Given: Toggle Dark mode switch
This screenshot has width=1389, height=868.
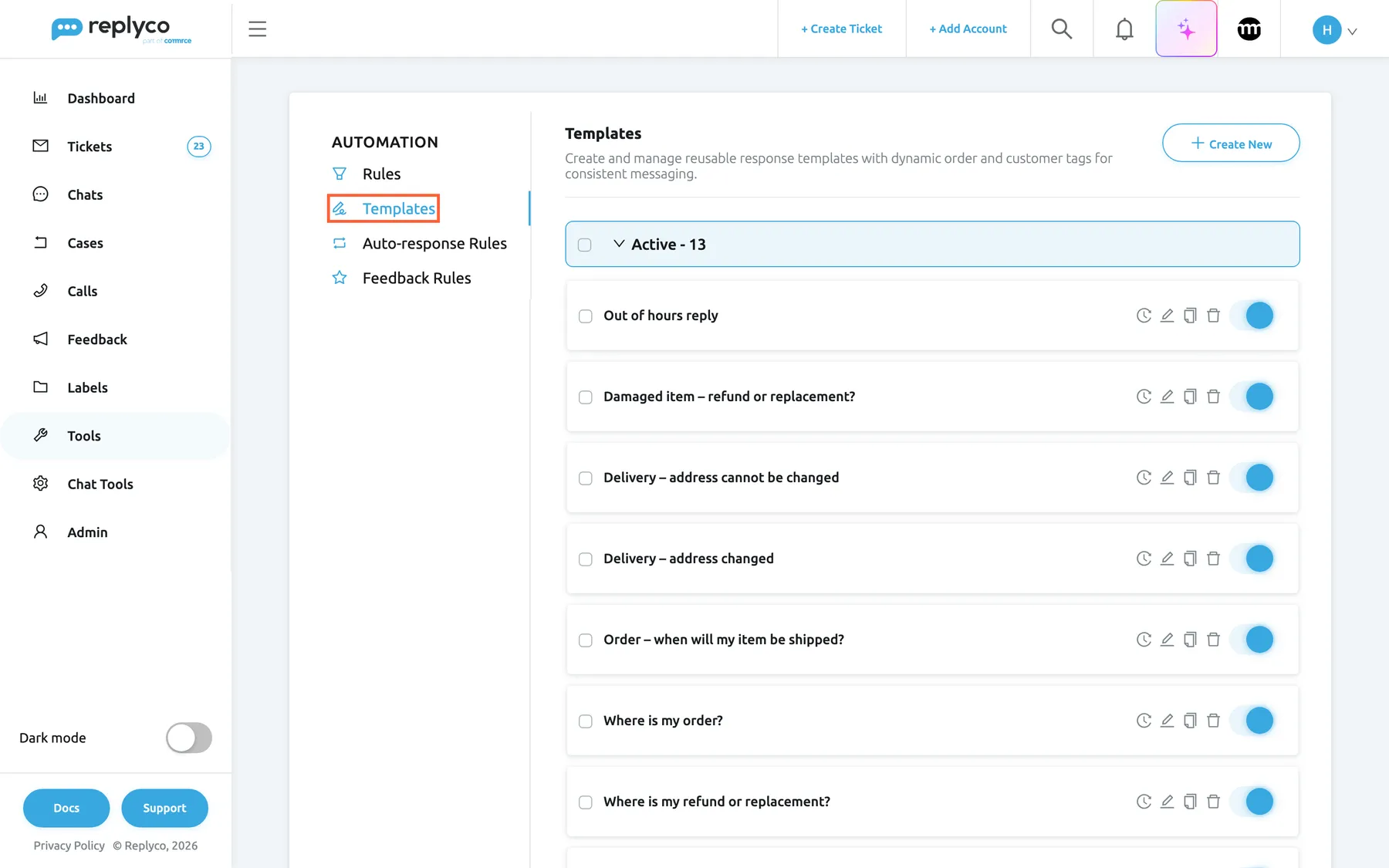Looking at the screenshot, I should pyautogui.click(x=189, y=738).
